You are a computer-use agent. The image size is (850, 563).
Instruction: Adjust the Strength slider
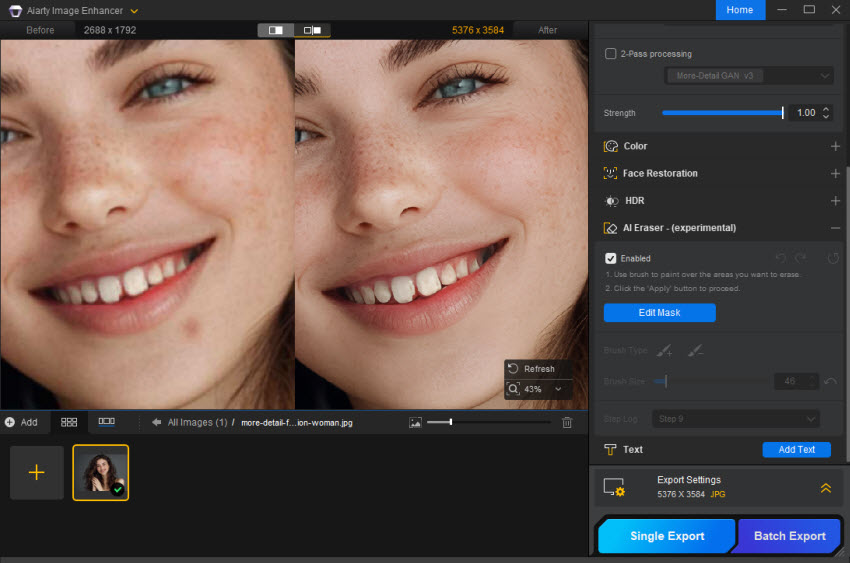pyautogui.click(x=723, y=113)
